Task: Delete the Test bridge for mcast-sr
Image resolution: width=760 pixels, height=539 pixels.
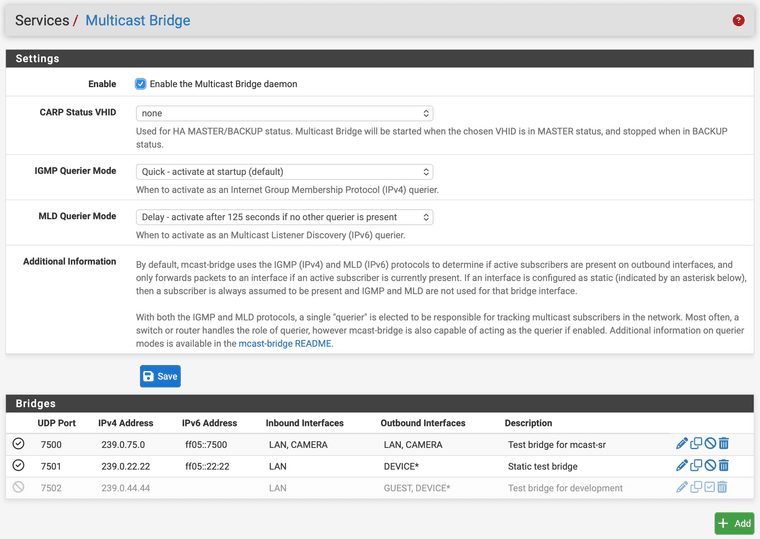Action: [724, 444]
